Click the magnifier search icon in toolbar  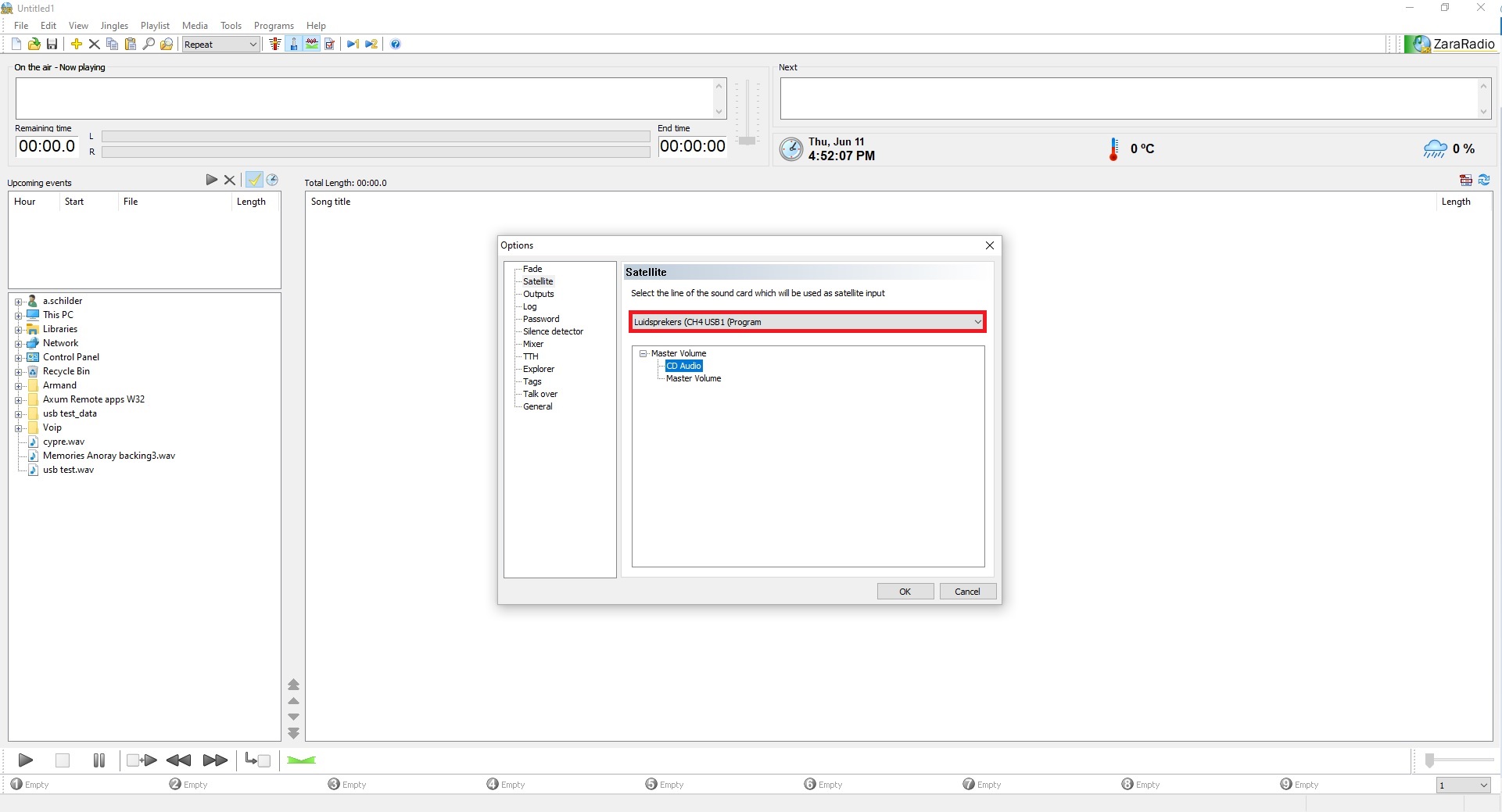(149, 45)
